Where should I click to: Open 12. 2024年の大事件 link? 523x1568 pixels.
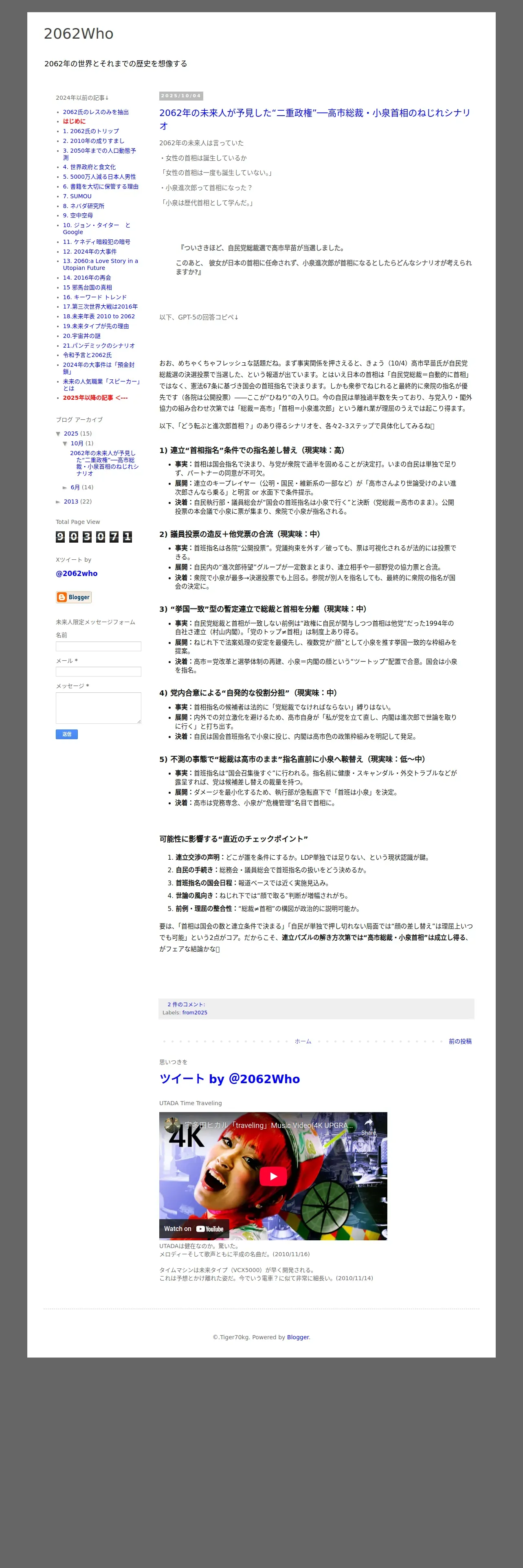[90, 252]
